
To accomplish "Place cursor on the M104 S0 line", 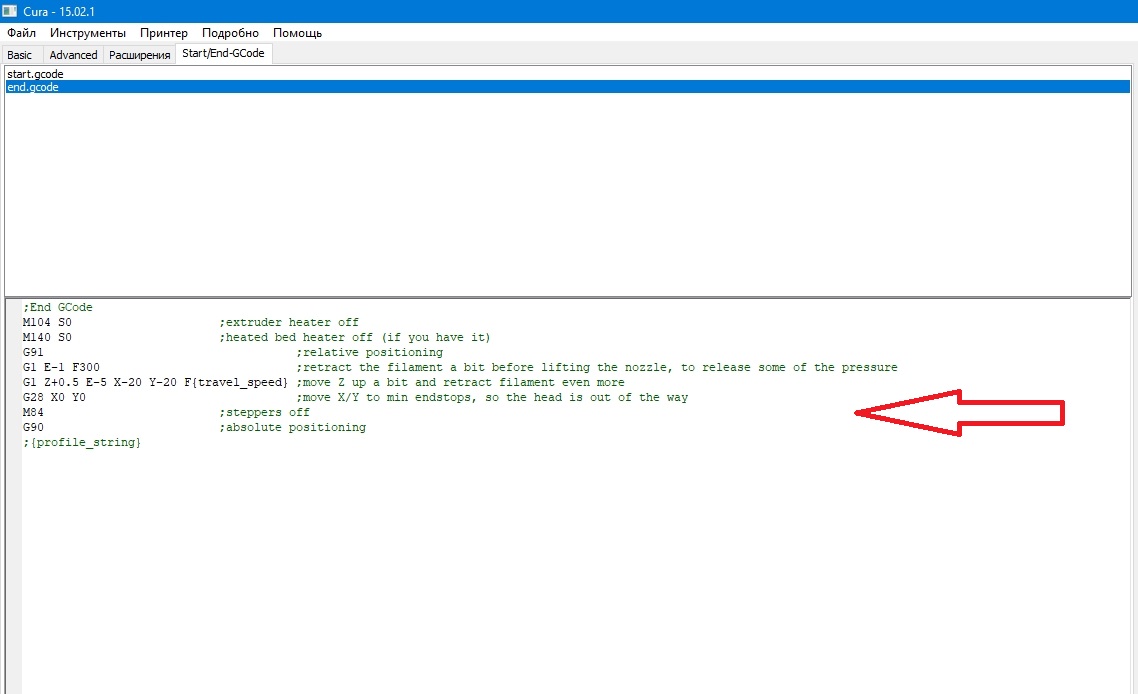I will click(x=47, y=323).
